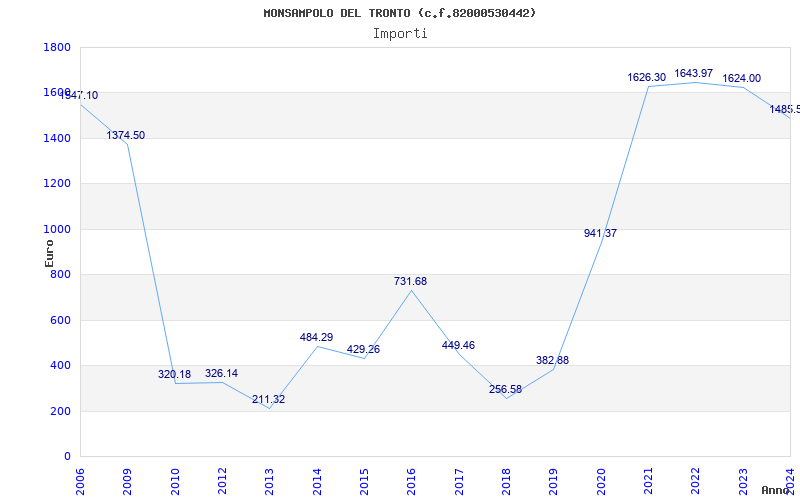Viewport: 800px width, 500px height.
Task: Select data label 211.32
Action: (x=268, y=399)
